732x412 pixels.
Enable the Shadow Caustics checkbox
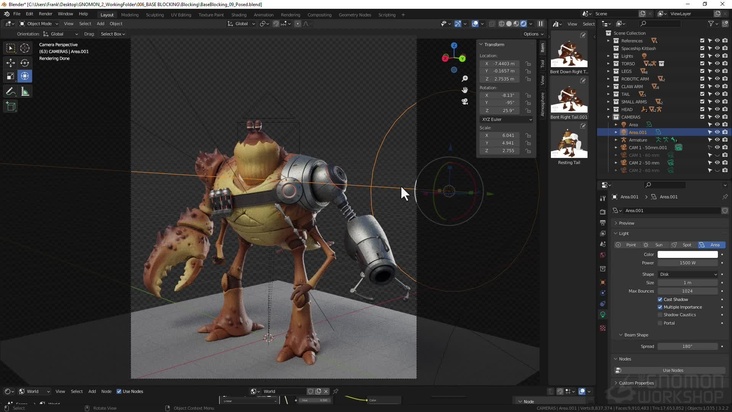(x=660, y=315)
